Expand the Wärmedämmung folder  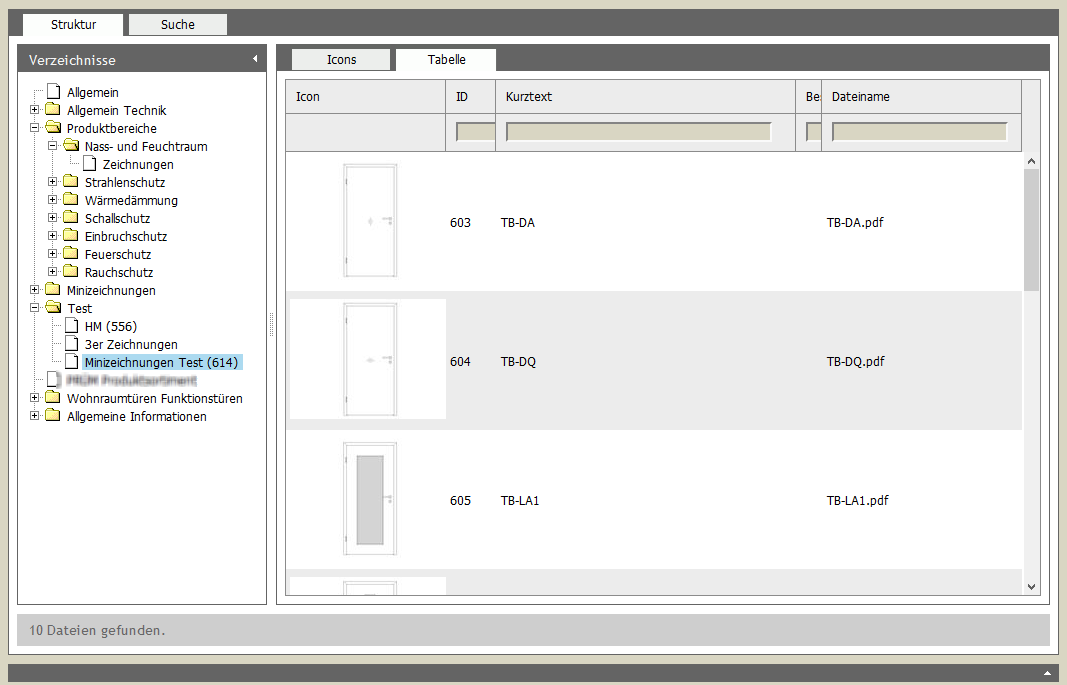53,200
